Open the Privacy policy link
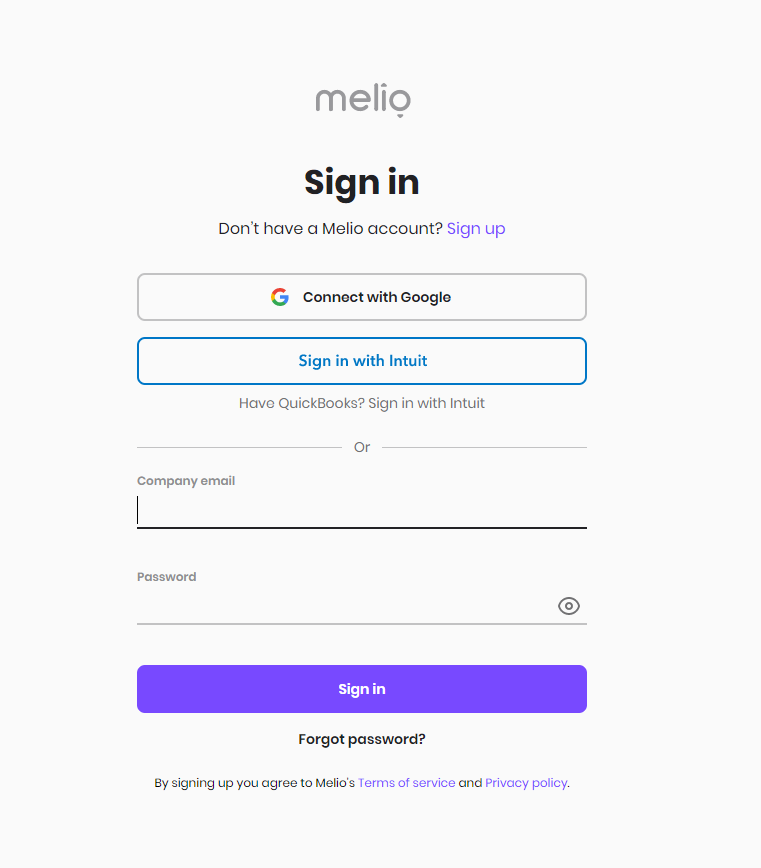This screenshot has height=868, width=761. (x=526, y=783)
